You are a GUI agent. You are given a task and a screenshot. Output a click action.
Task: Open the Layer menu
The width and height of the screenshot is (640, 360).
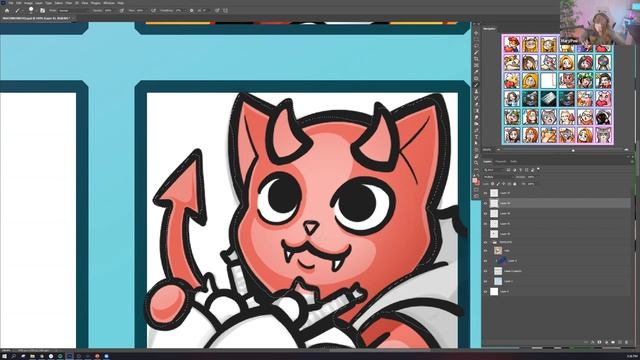click(x=39, y=3)
